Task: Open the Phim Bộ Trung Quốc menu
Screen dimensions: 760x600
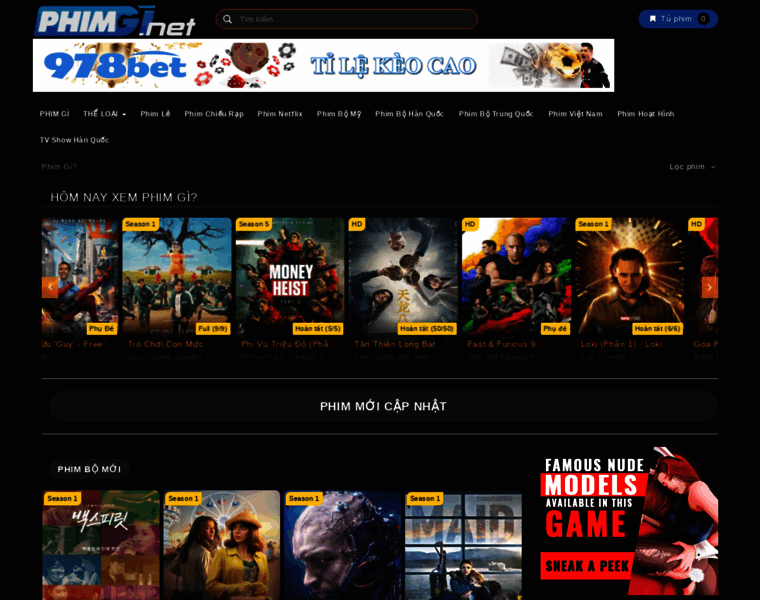Action: [x=496, y=114]
